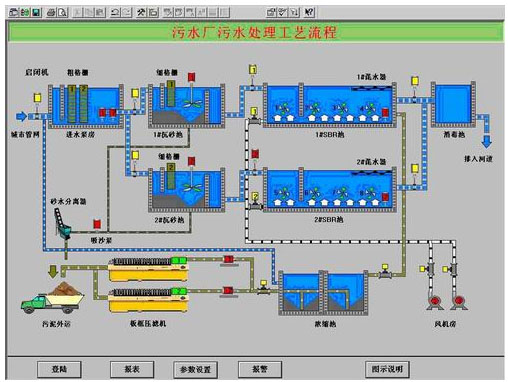Open the 报表 reports button

(132, 369)
